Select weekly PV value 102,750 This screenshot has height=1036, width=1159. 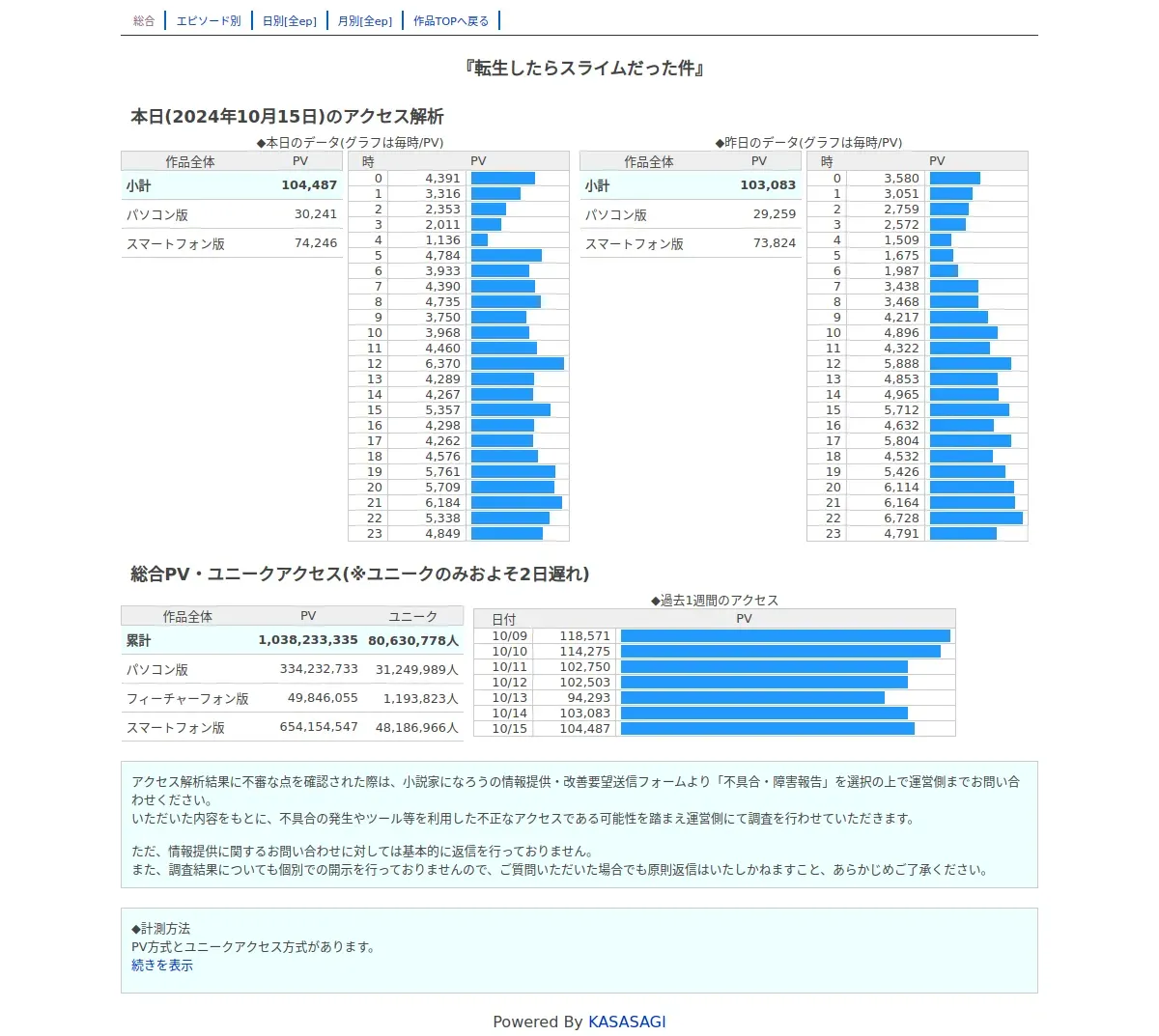point(584,667)
